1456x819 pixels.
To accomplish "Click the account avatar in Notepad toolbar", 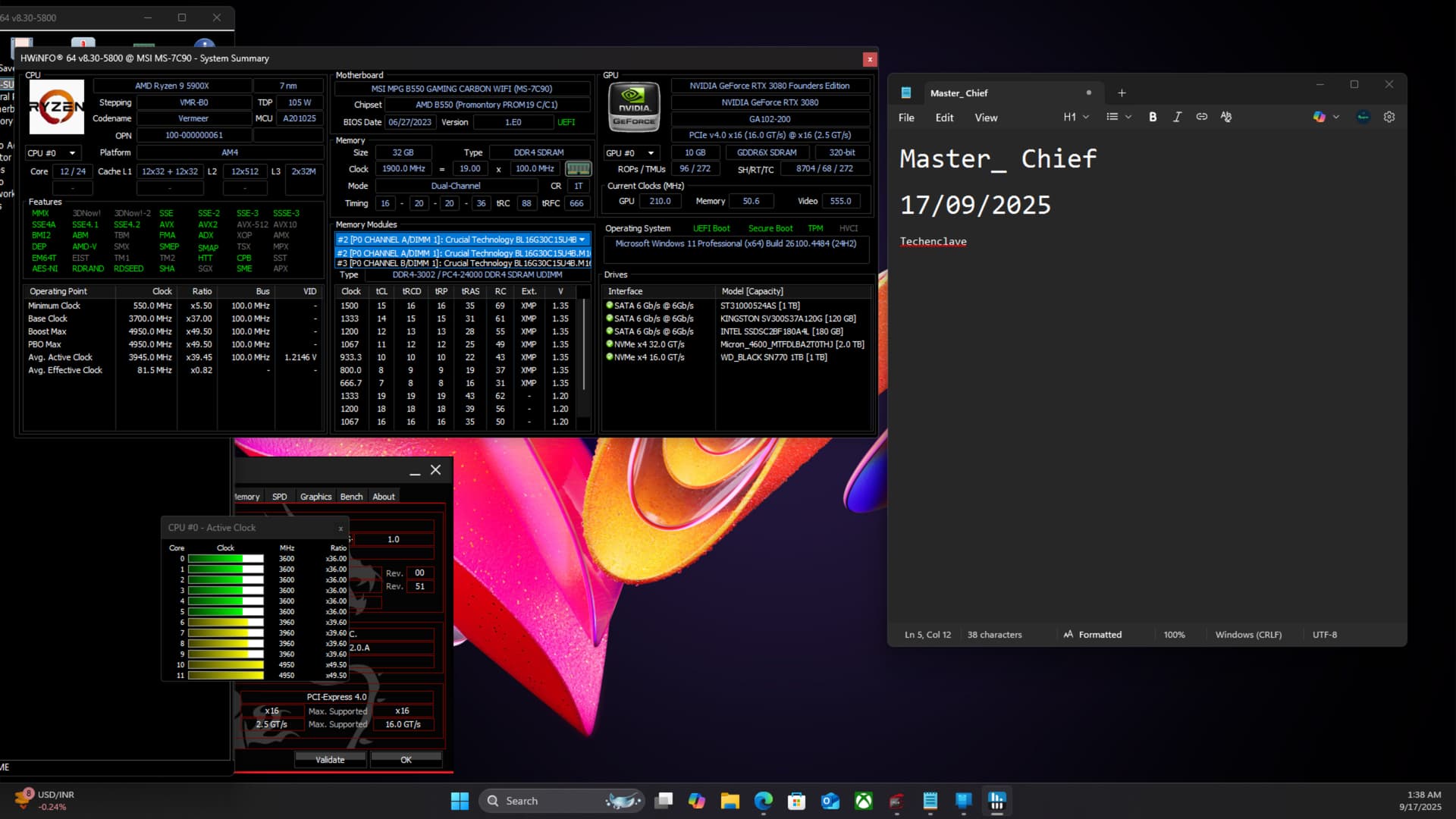I will click(1363, 117).
